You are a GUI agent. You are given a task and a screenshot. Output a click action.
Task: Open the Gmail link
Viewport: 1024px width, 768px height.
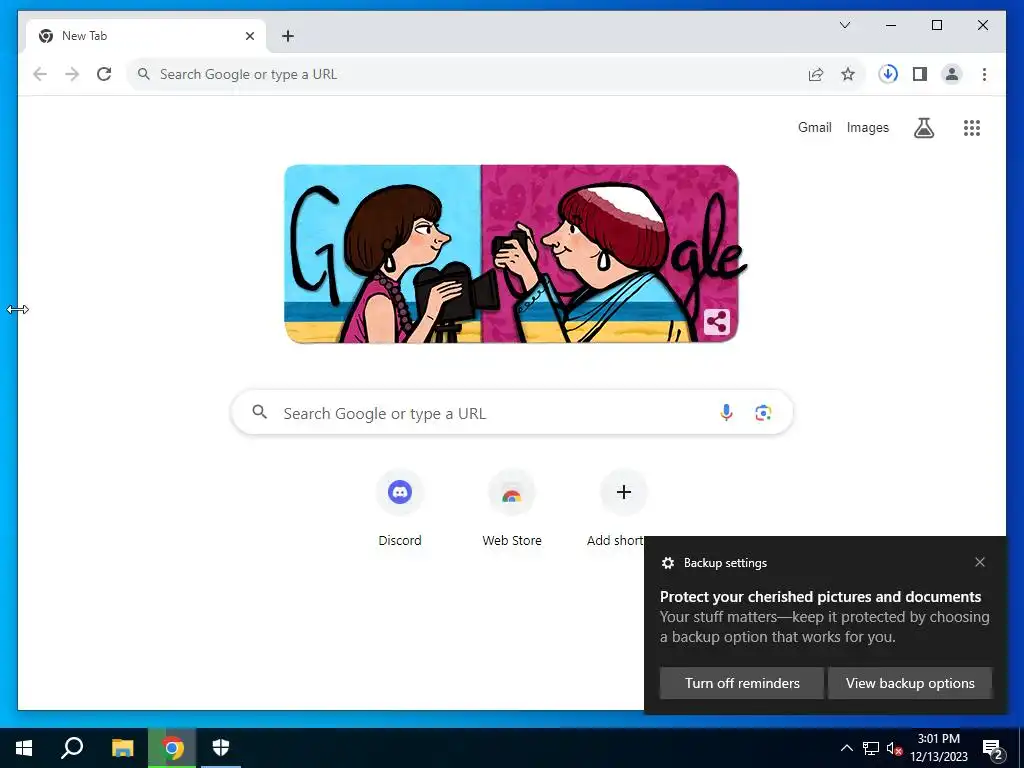814,127
